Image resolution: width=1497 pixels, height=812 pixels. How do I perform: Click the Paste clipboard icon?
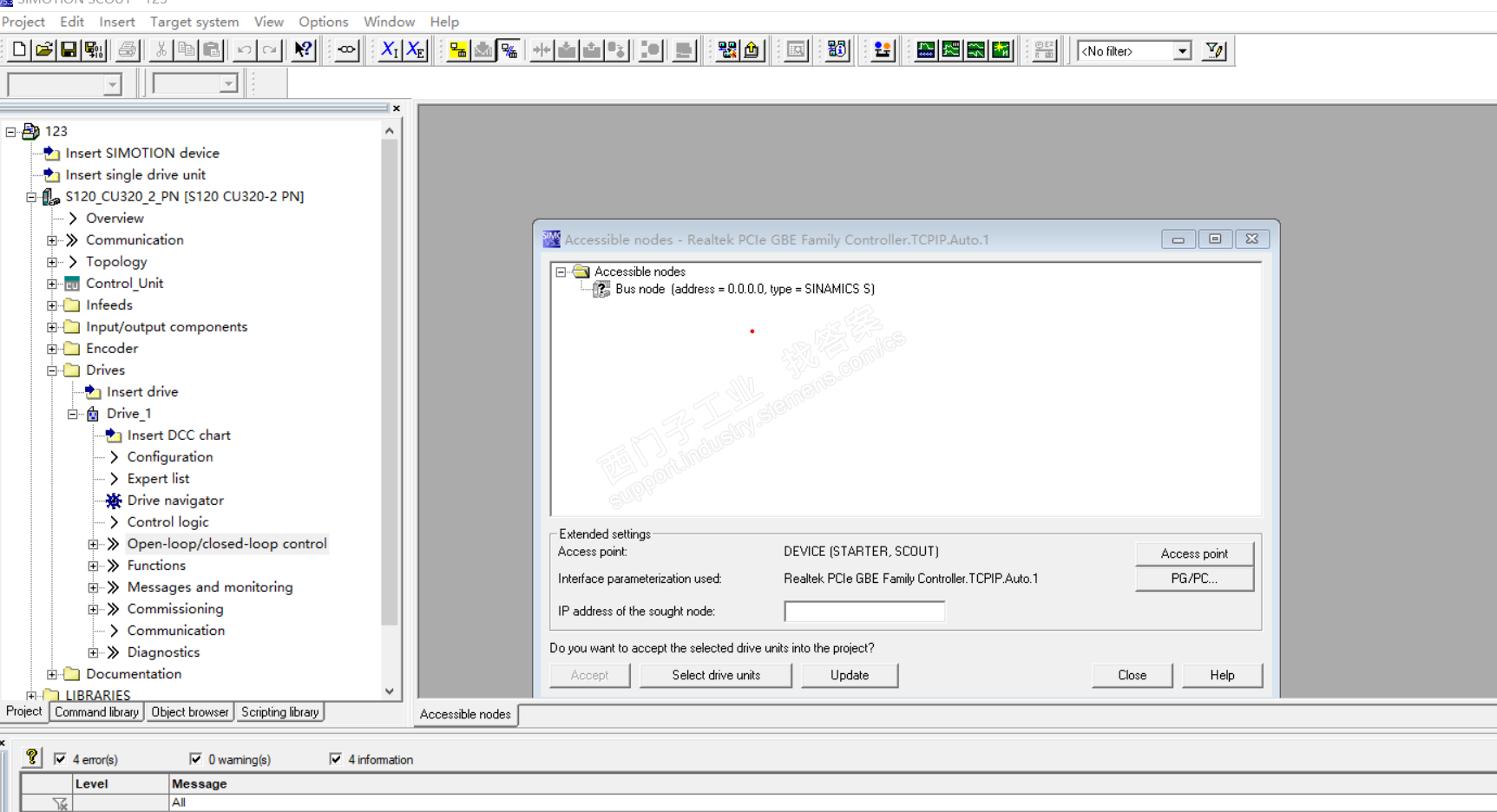pyautogui.click(x=211, y=50)
